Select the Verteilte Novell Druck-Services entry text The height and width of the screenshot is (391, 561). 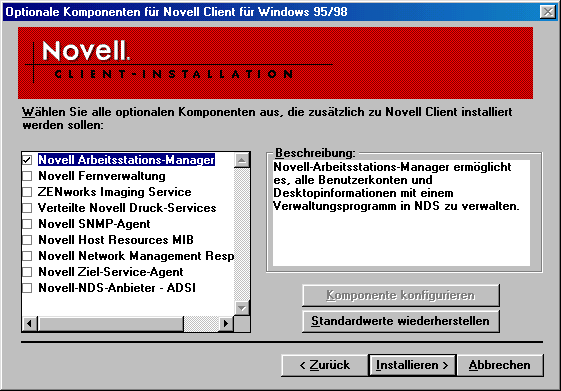click(x=127, y=208)
